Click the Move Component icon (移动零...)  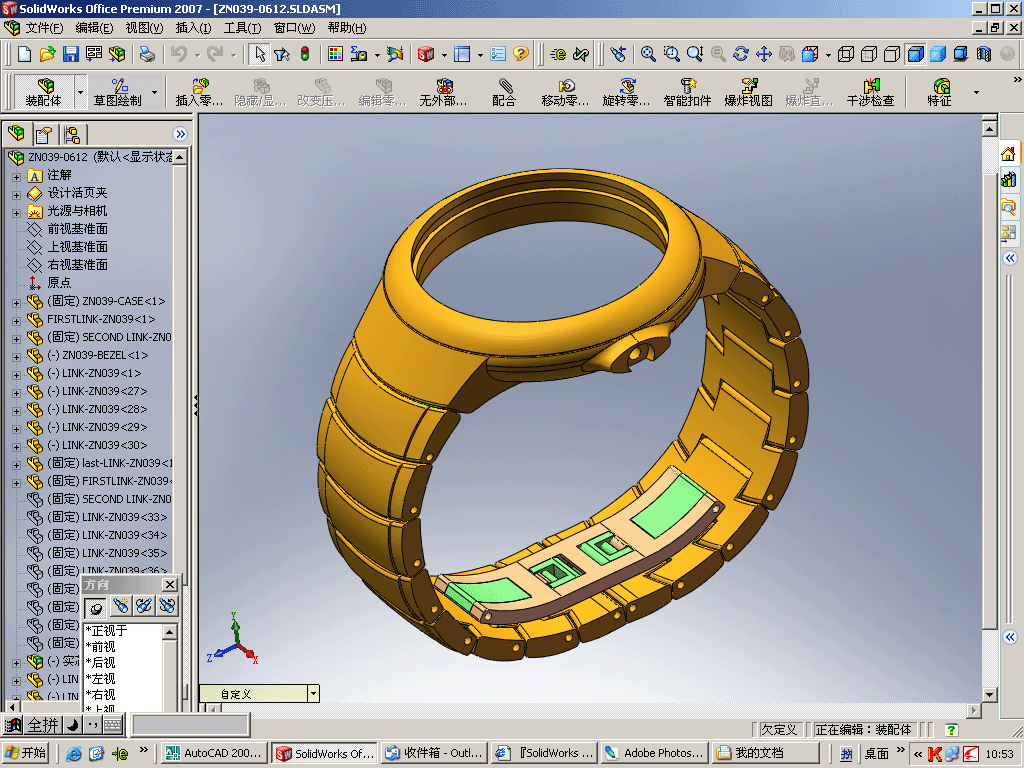(566, 92)
